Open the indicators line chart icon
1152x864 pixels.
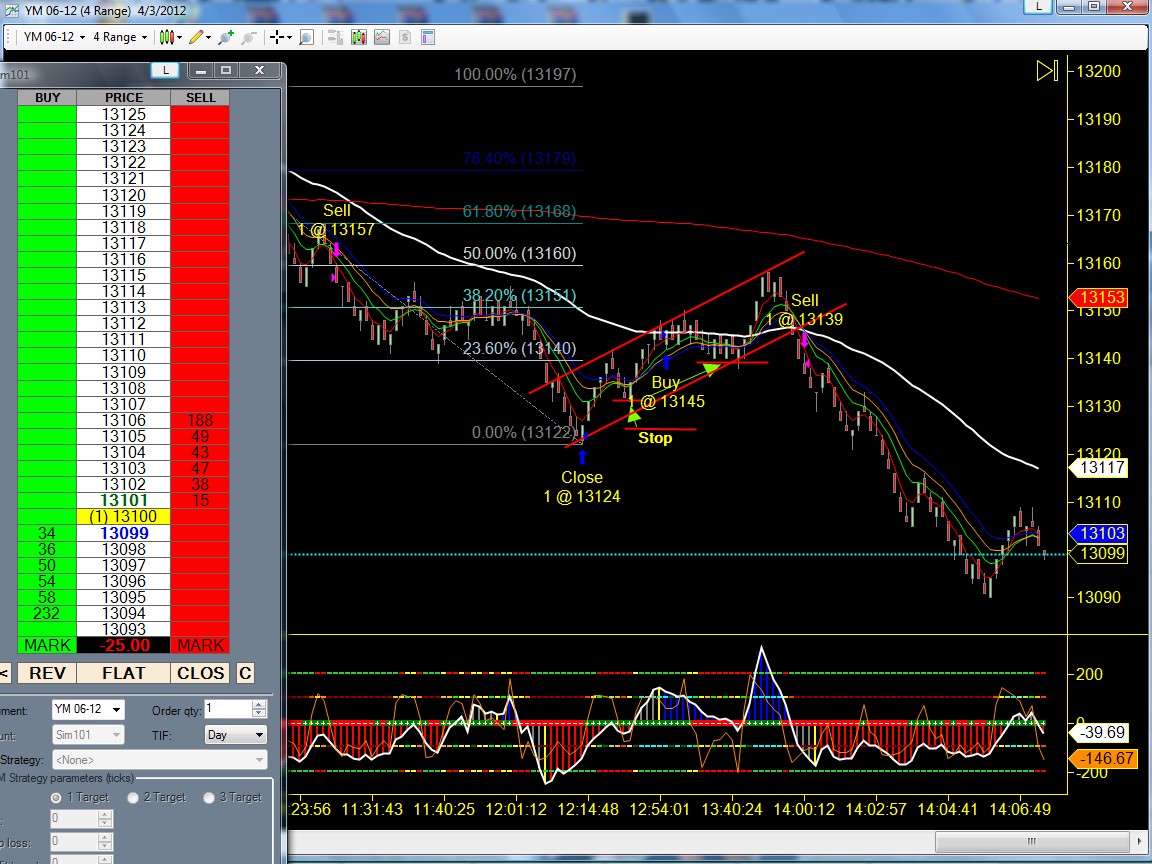[382, 37]
